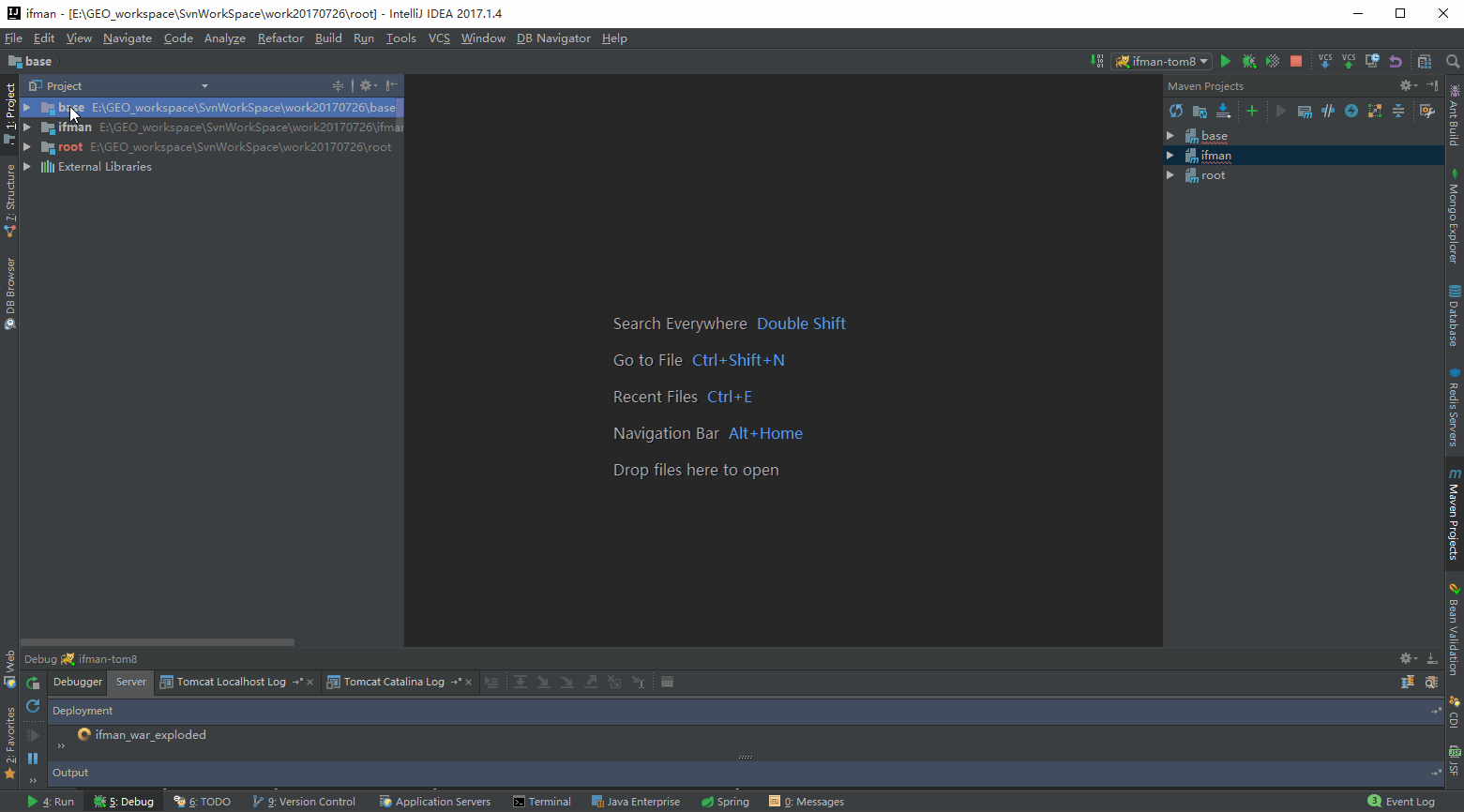Switch to the Debugger tab
Screen dimensions: 1464x812
point(78,682)
